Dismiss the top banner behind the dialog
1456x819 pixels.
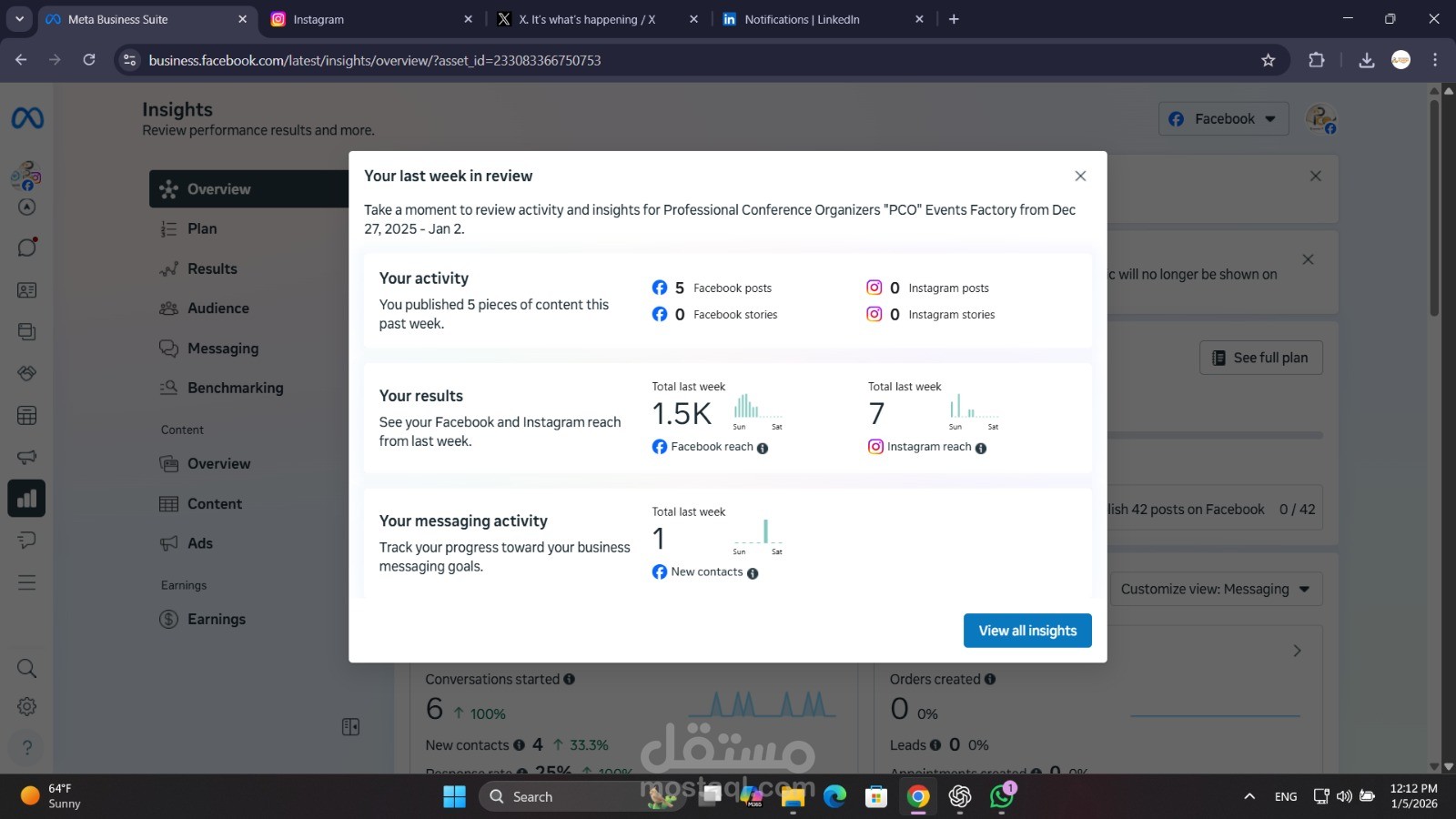[x=1316, y=176]
